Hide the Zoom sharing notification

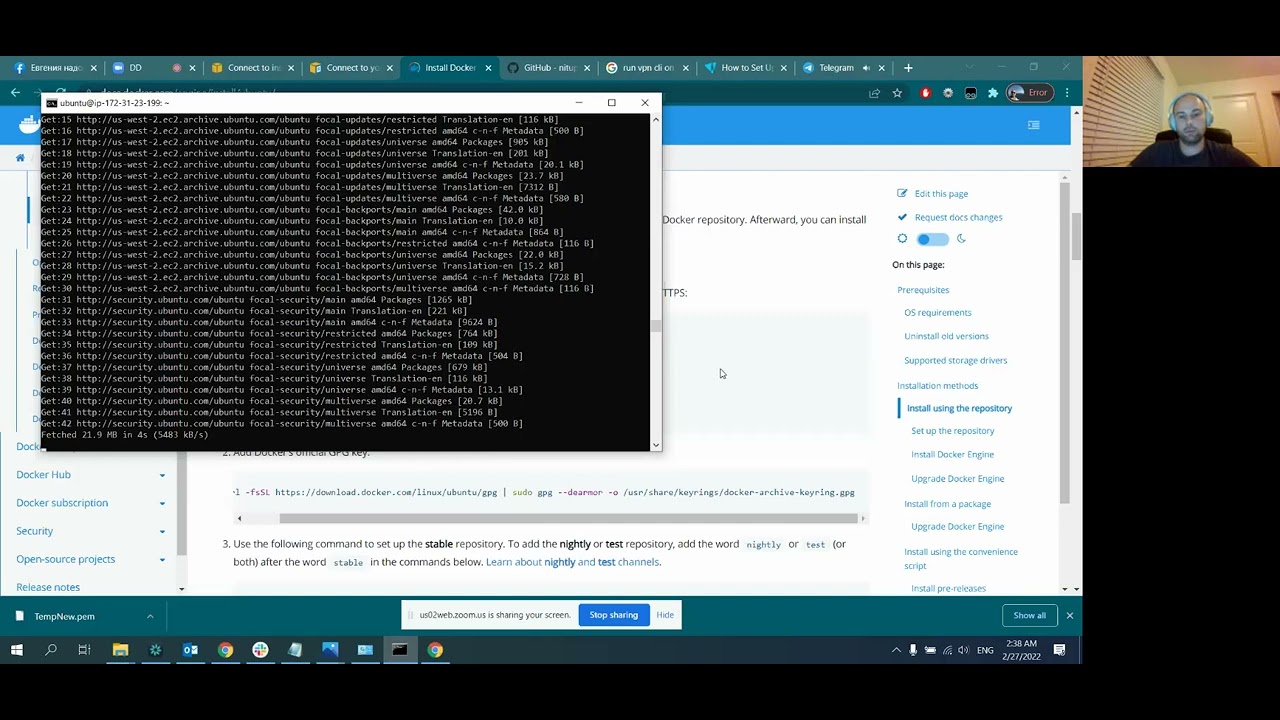pyautogui.click(x=665, y=615)
